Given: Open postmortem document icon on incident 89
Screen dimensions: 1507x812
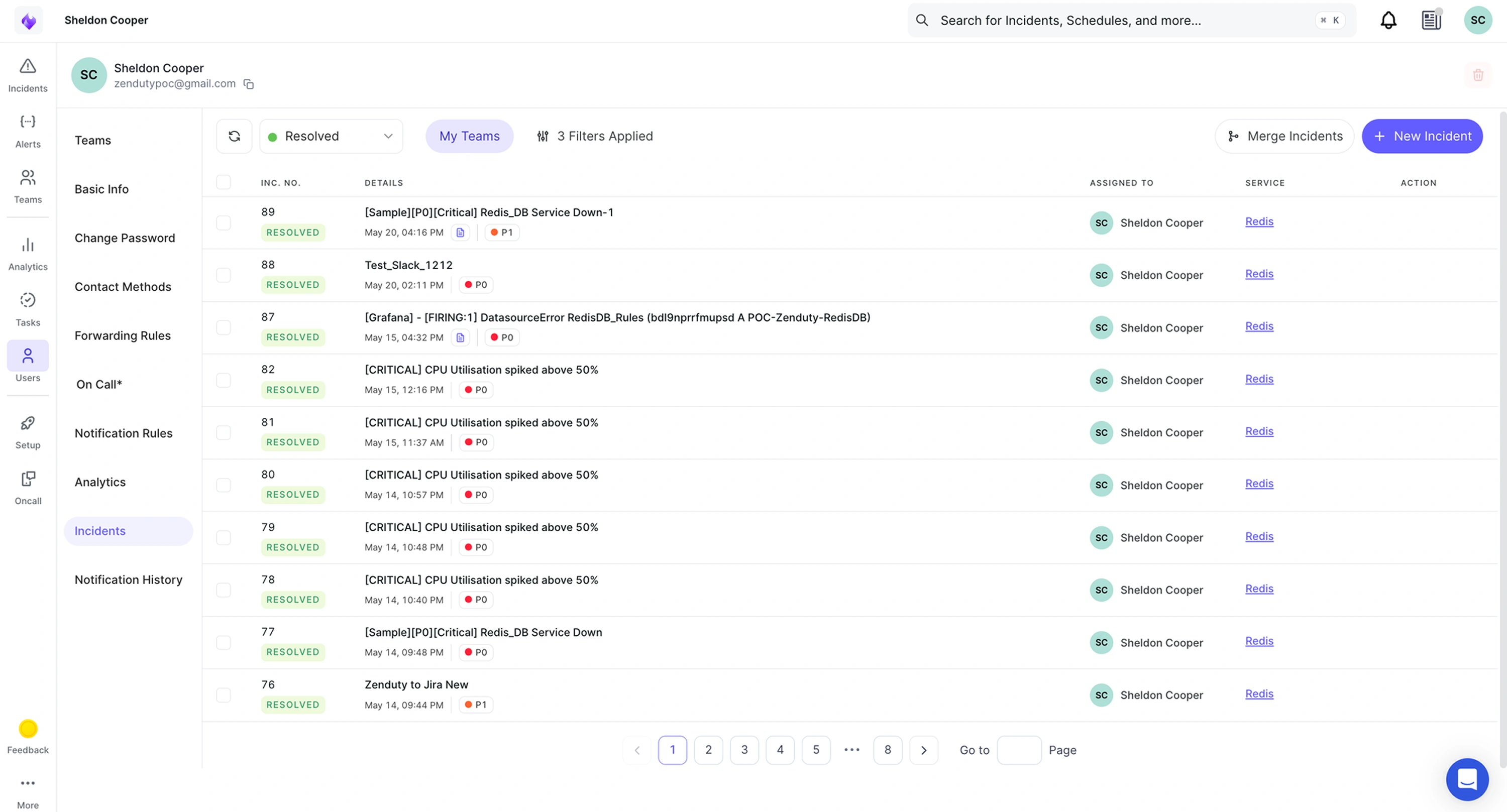Looking at the screenshot, I should click(x=461, y=232).
